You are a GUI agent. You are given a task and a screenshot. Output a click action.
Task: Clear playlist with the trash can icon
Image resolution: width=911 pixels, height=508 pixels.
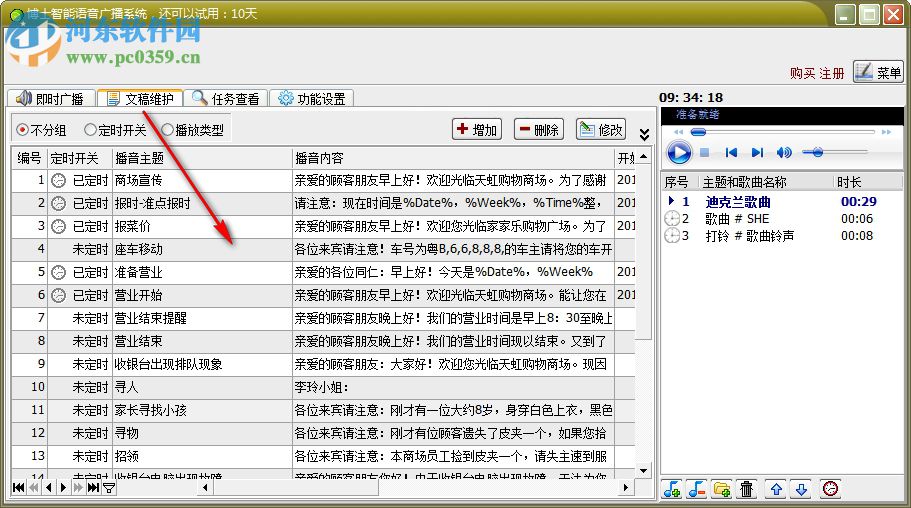coord(747,489)
